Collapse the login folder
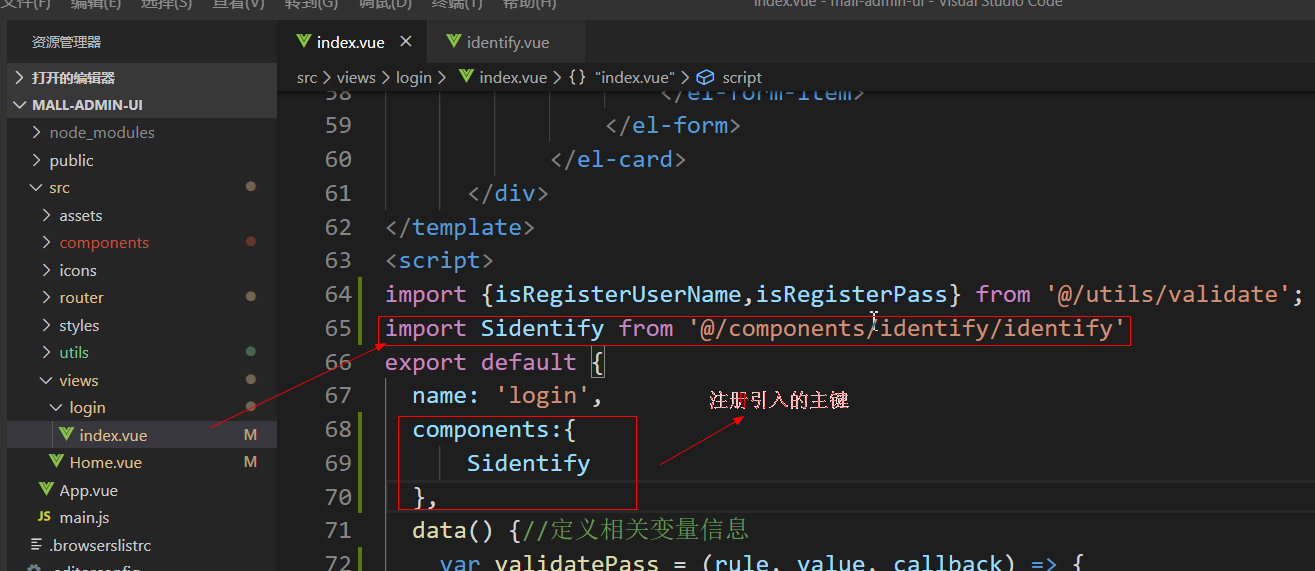 [57, 407]
